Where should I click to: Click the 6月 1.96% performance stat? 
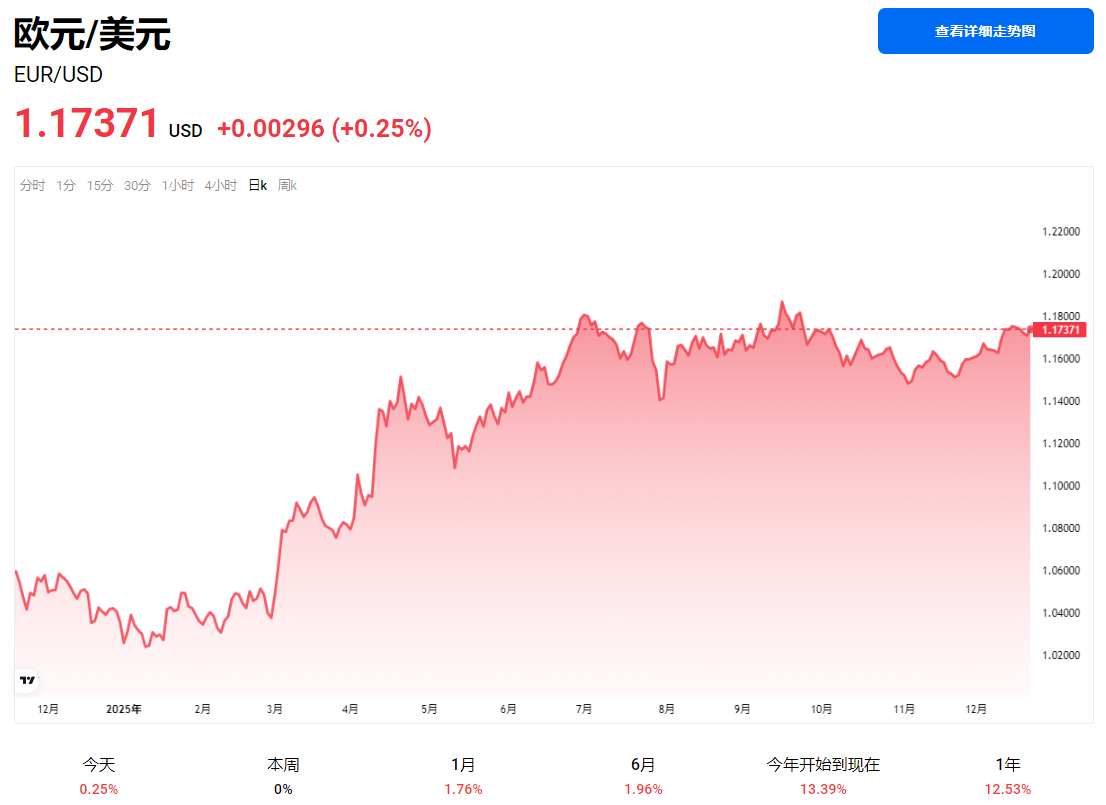(642, 775)
